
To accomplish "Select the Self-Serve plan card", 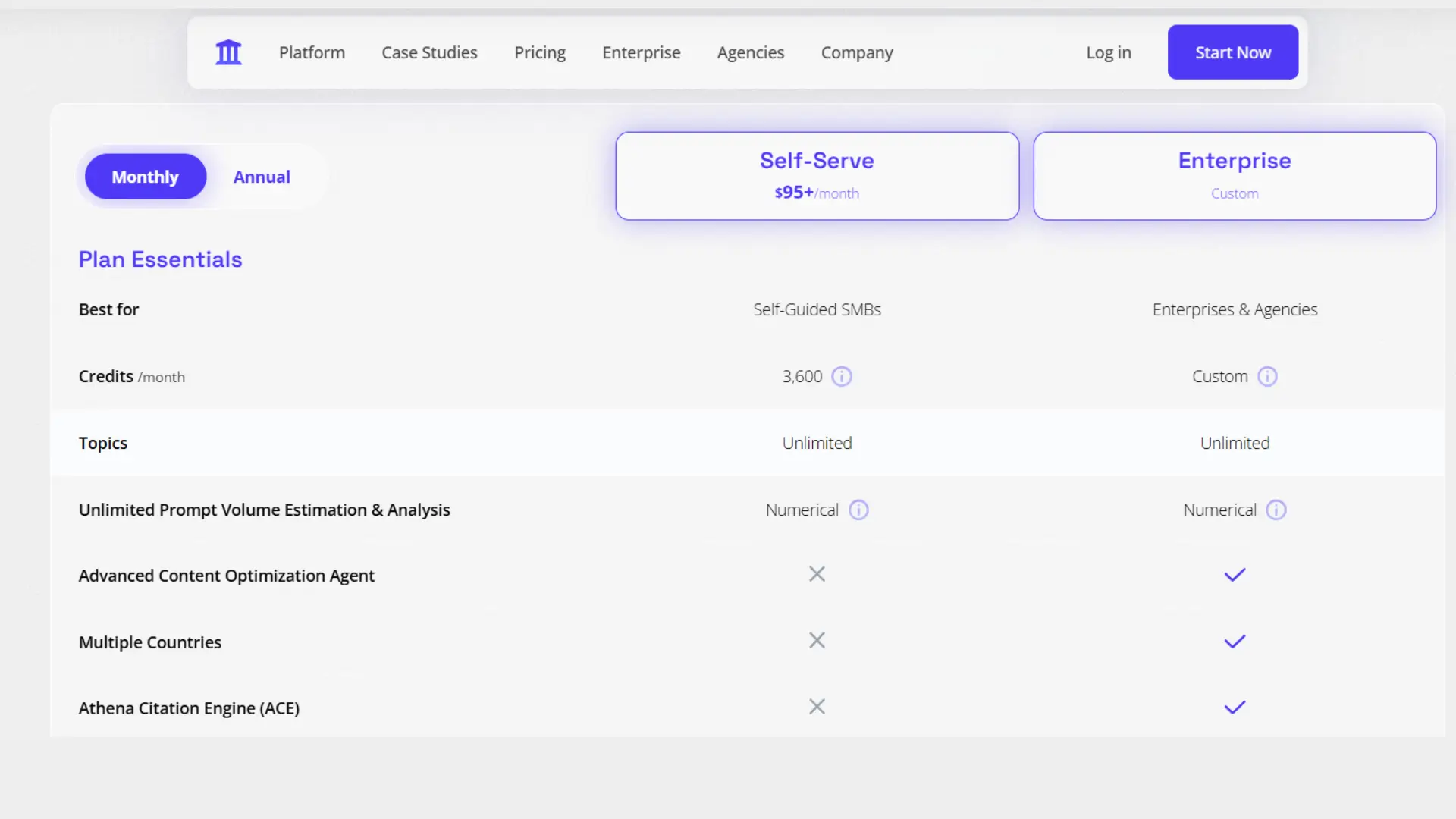I will click(x=817, y=175).
